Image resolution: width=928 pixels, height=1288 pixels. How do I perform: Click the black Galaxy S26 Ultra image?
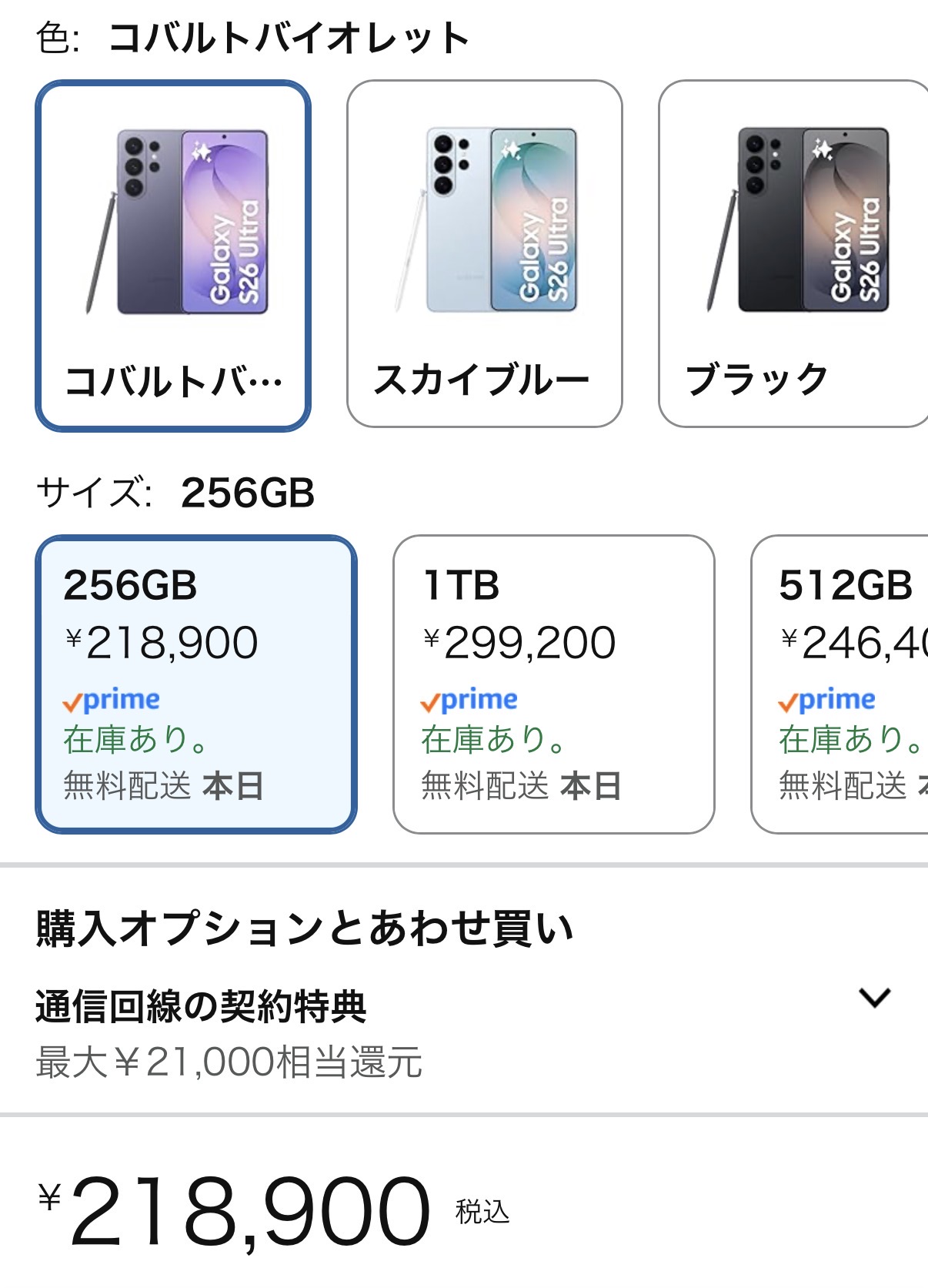799,222
